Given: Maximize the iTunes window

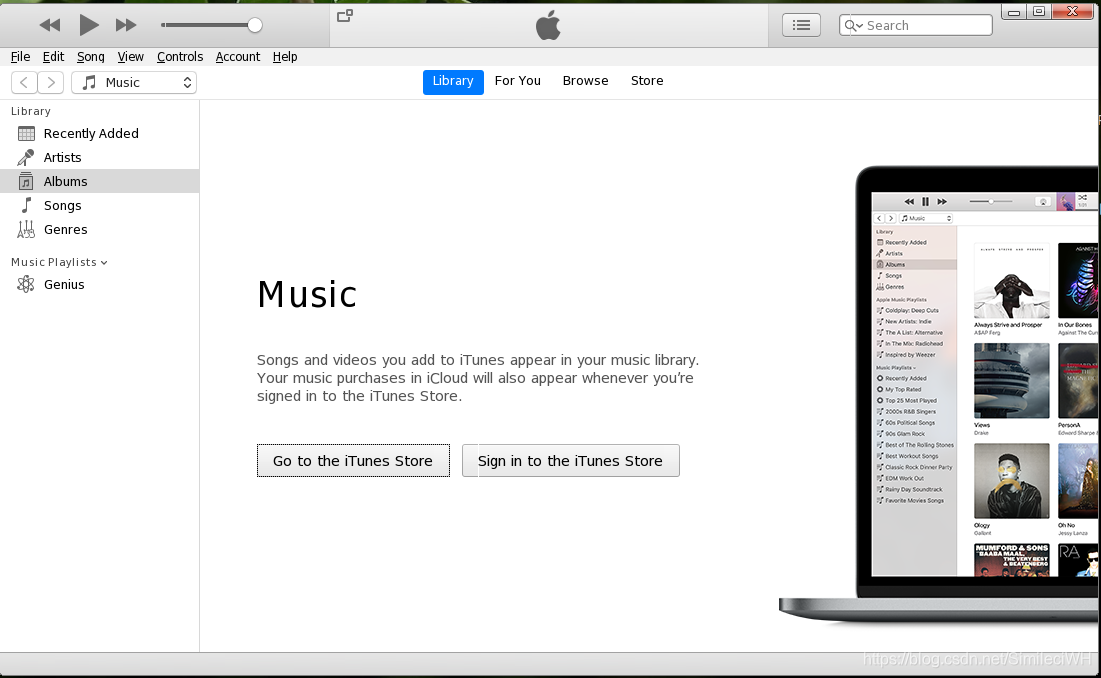Looking at the screenshot, I should (1039, 12).
